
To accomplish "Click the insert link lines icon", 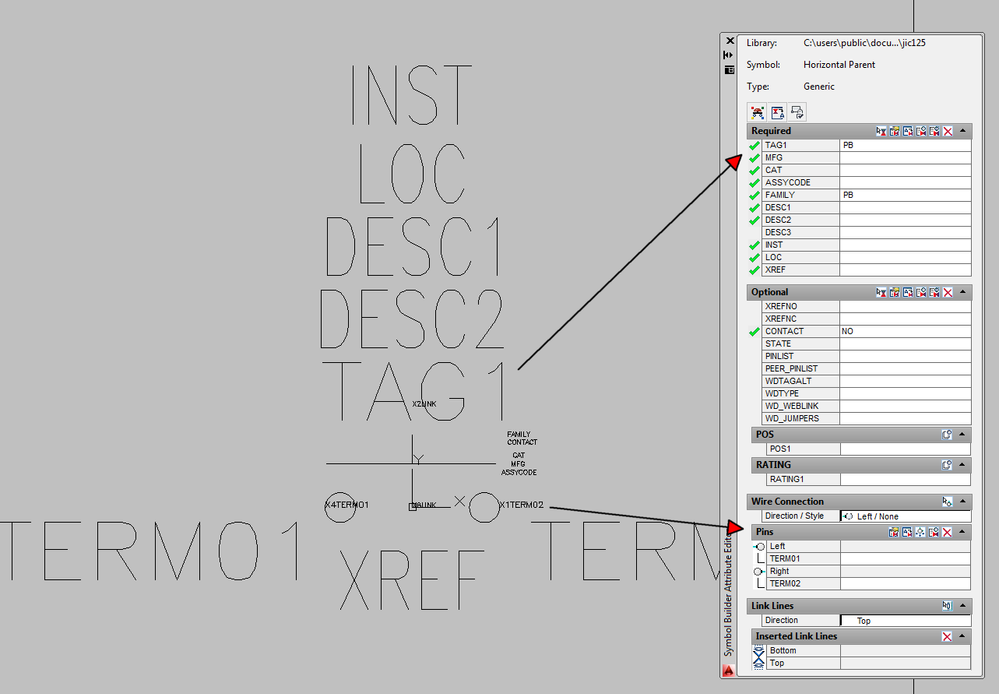I will point(947,606).
